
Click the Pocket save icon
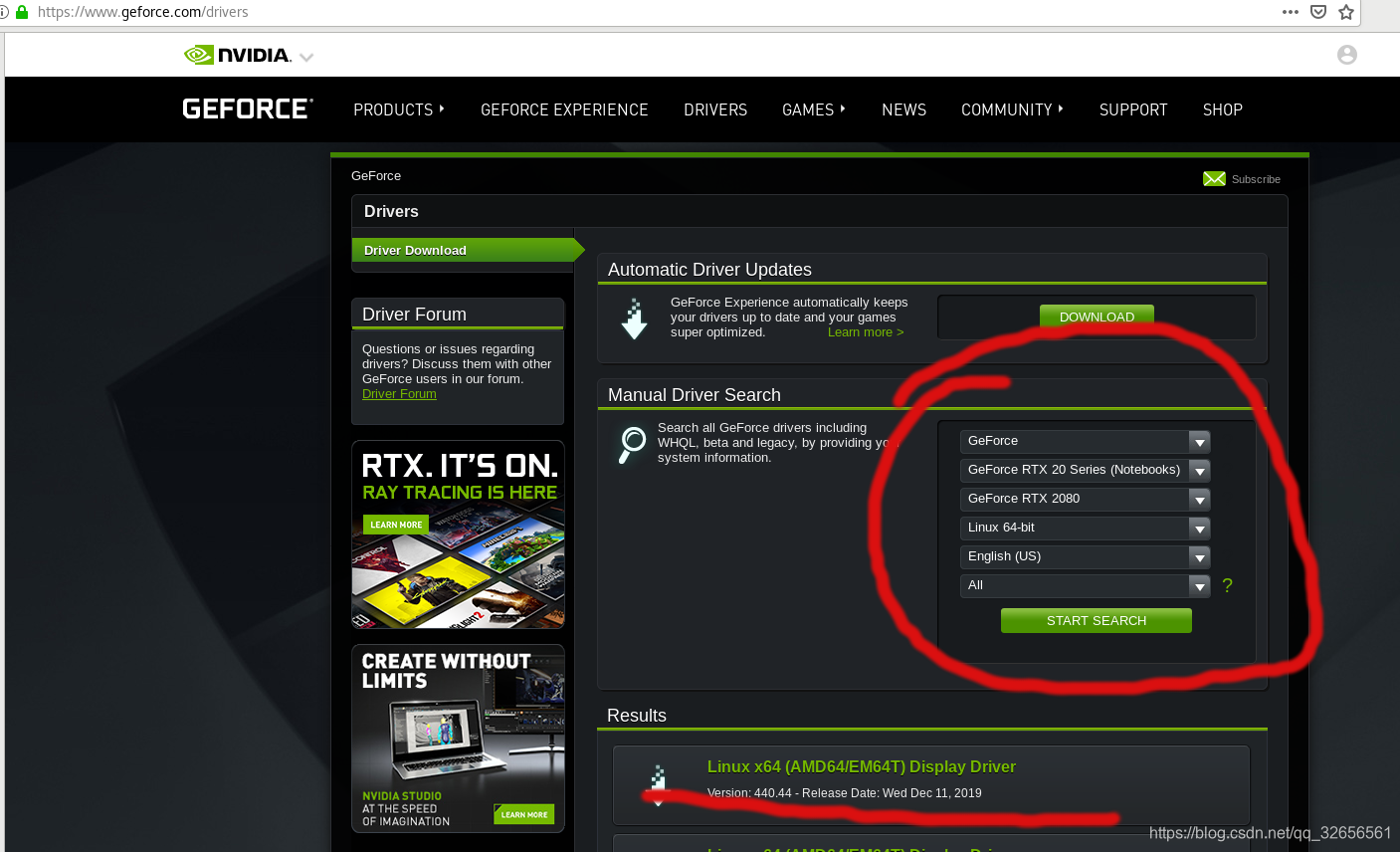coord(1318,12)
